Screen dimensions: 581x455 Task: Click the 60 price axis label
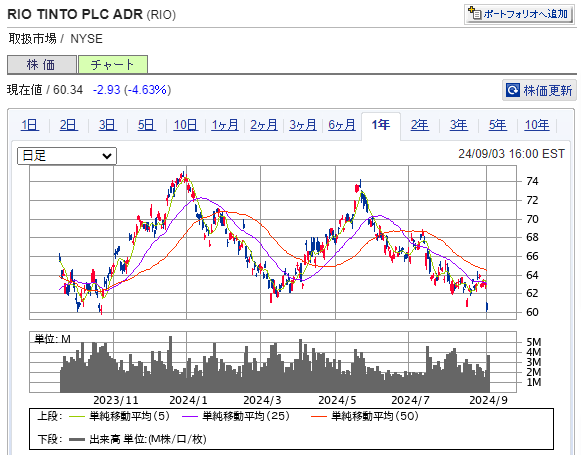532,312
